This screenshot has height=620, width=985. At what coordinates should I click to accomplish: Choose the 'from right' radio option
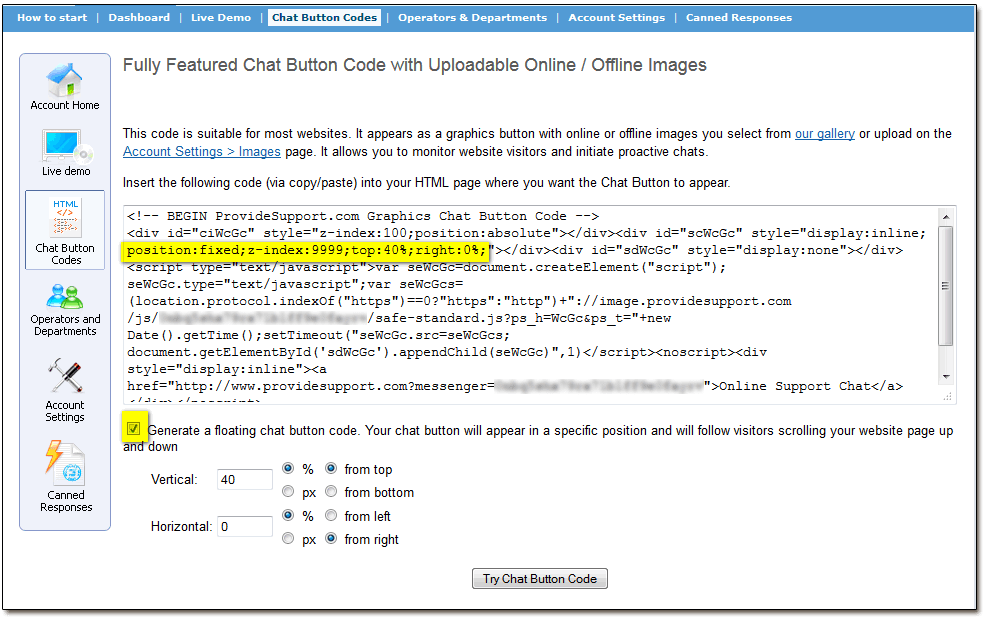tap(331, 538)
